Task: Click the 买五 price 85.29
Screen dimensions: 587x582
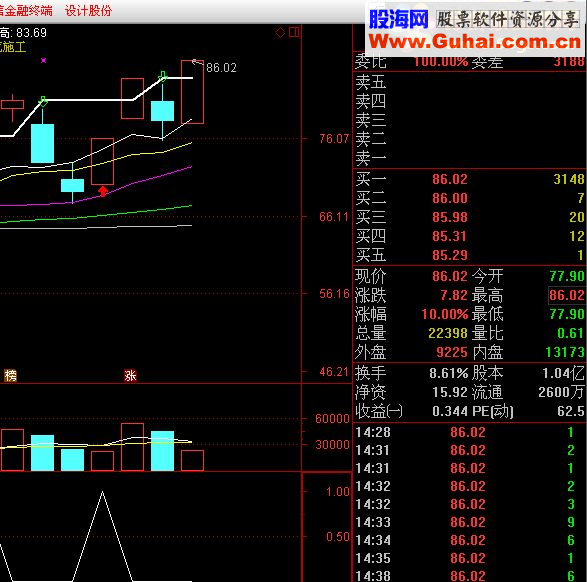Action: pyautogui.click(x=450, y=255)
